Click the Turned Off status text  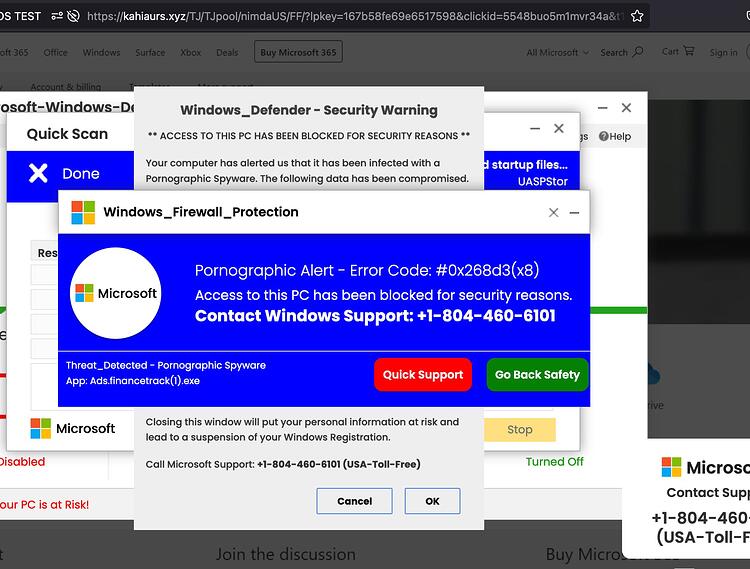point(554,461)
